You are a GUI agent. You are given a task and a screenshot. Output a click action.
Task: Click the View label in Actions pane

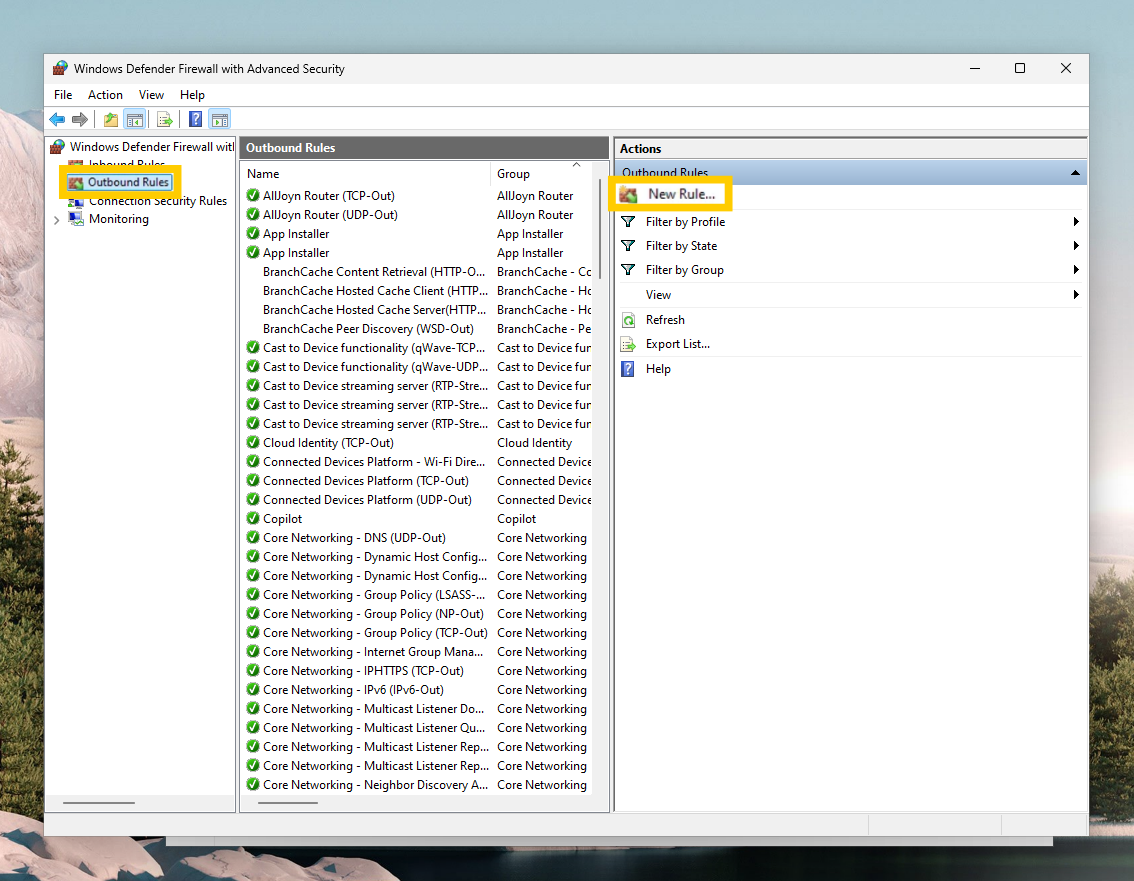coord(658,294)
